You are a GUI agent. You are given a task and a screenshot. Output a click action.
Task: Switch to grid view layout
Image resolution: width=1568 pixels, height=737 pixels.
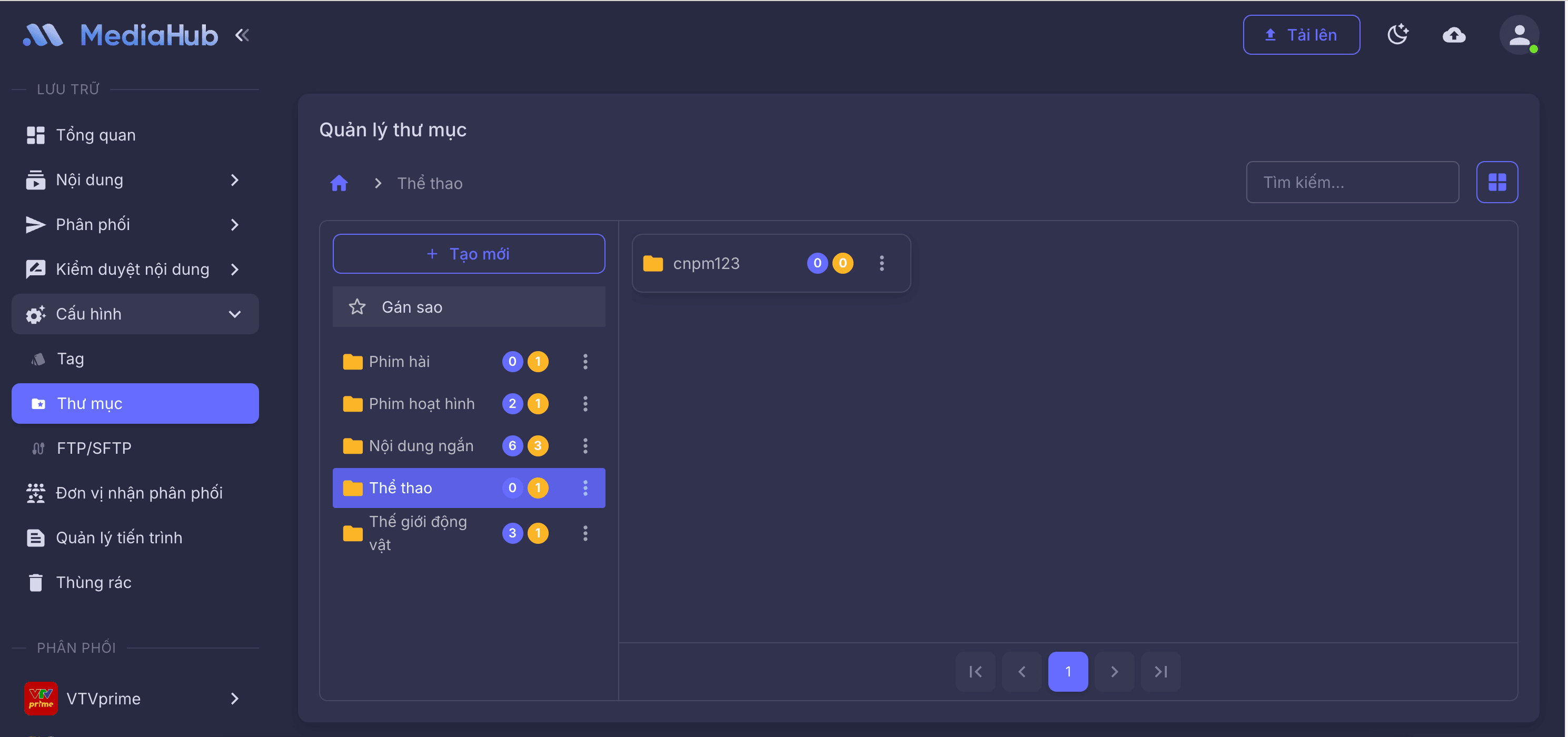[x=1497, y=182]
